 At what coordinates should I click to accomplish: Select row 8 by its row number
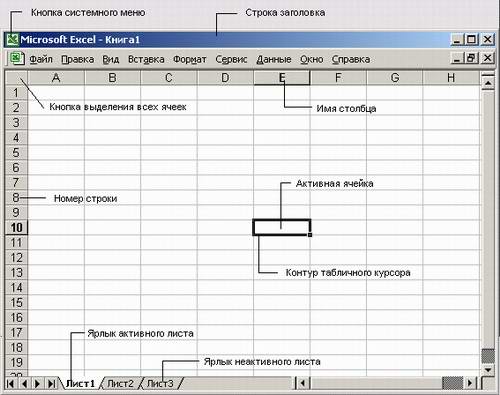click(x=16, y=198)
